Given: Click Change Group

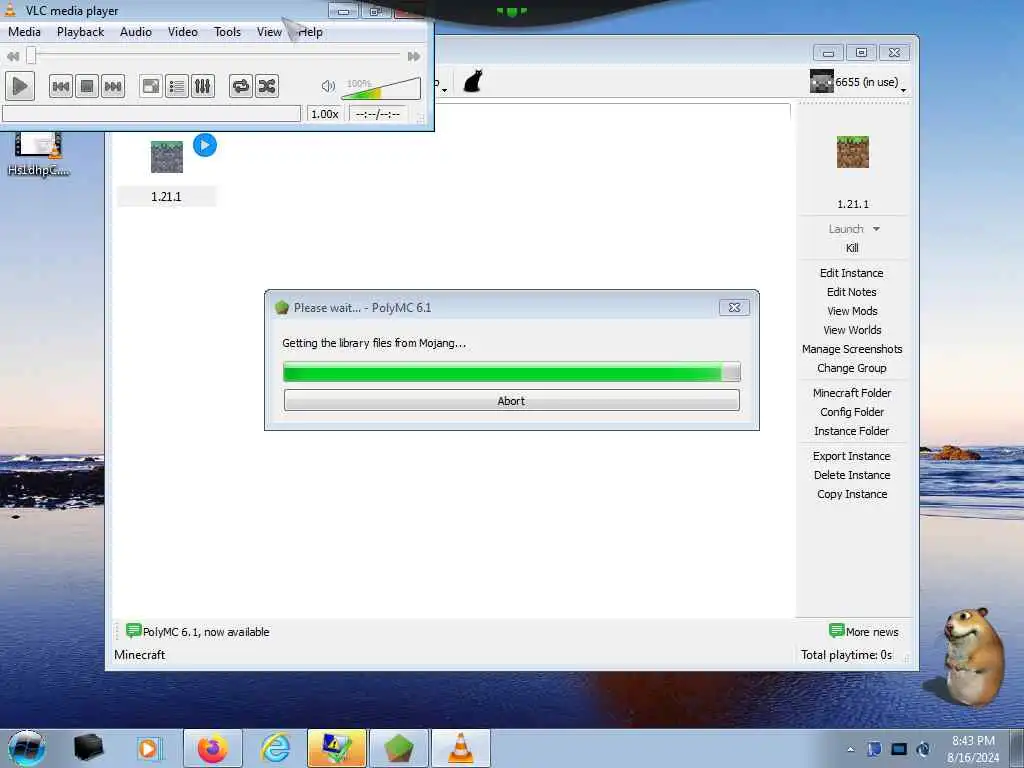Looking at the screenshot, I should [852, 368].
